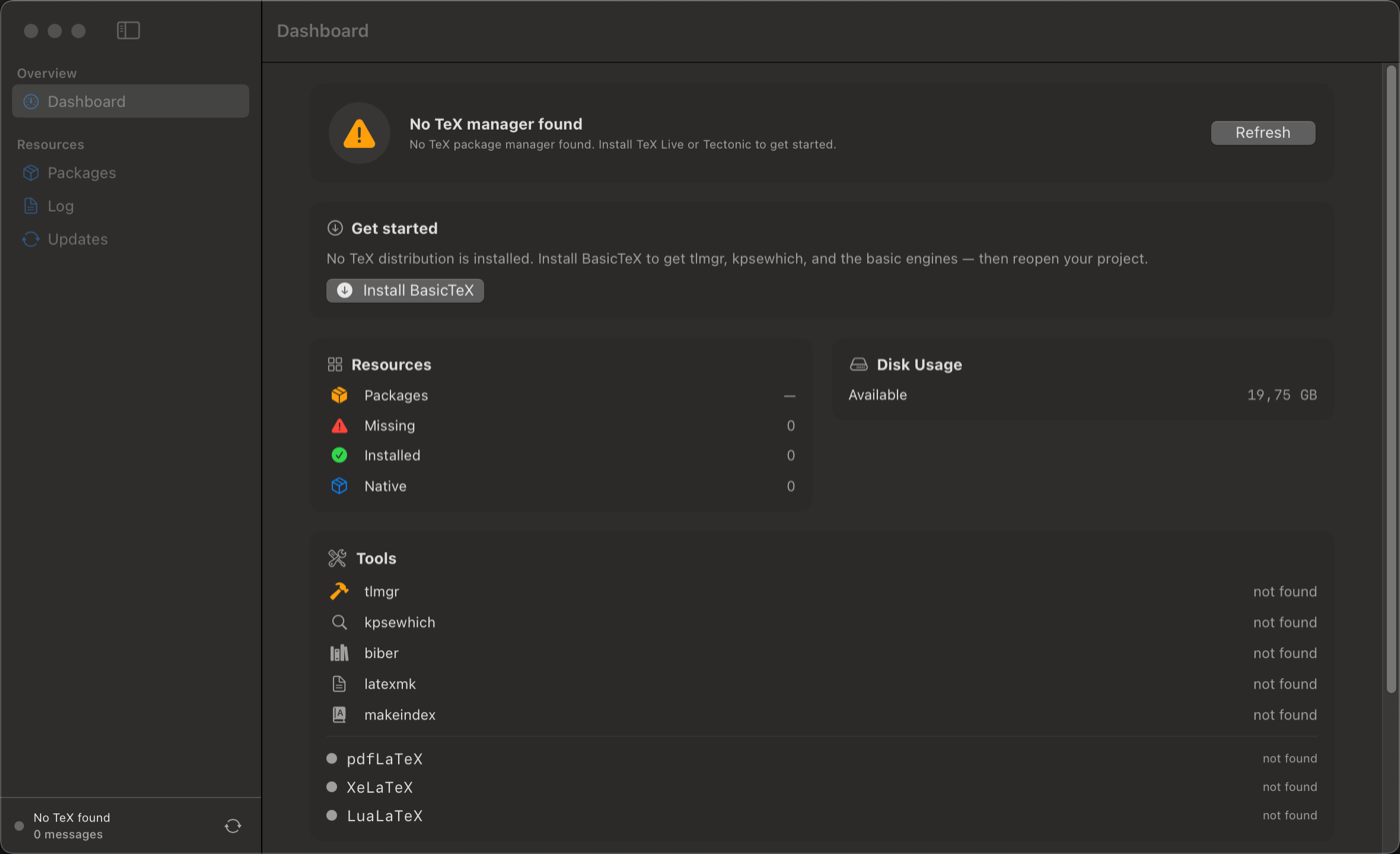The width and height of the screenshot is (1400, 854).
Task: Click the pdfLaTeX status dot
Action: (x=332, y=758)
